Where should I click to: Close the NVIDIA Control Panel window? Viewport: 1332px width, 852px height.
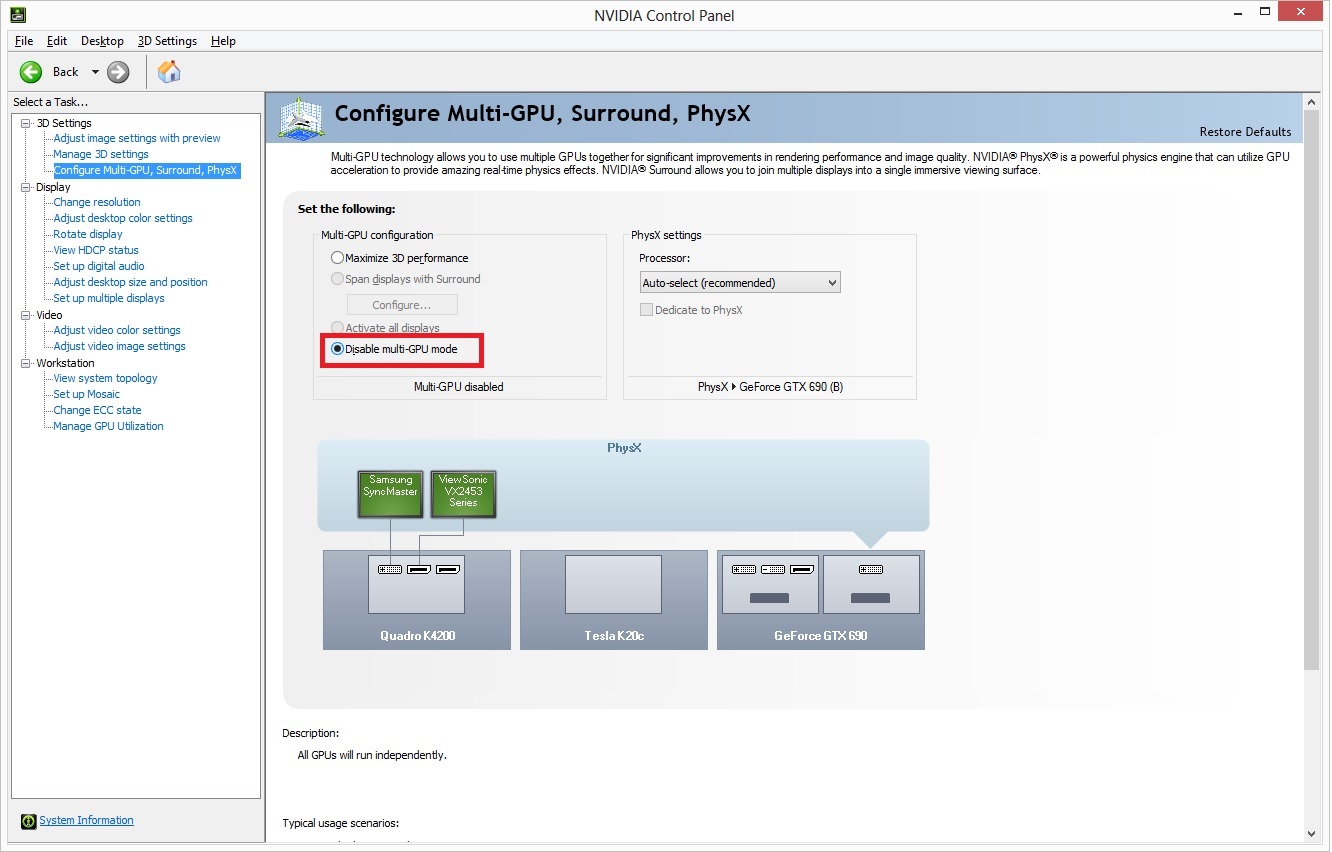(x=1300, y=12)
